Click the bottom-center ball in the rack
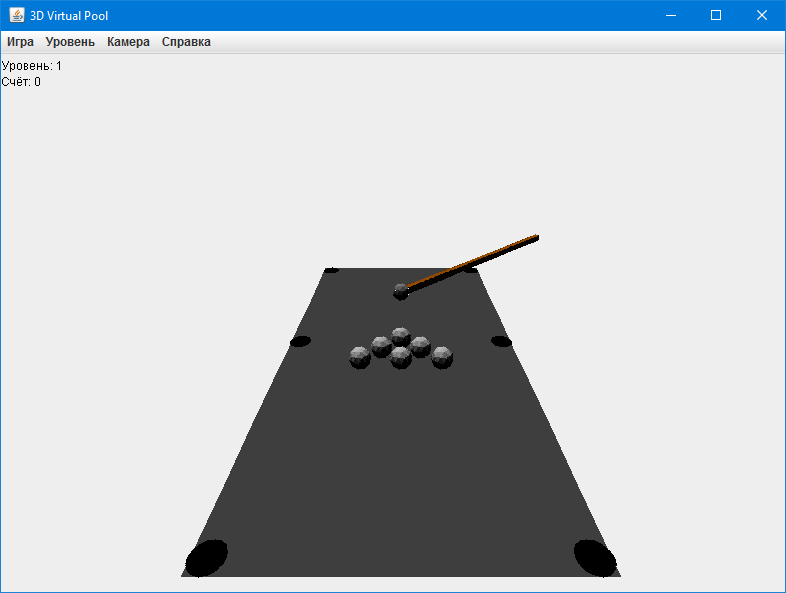Viewport: 786px width, 593px height. point(401,357)
